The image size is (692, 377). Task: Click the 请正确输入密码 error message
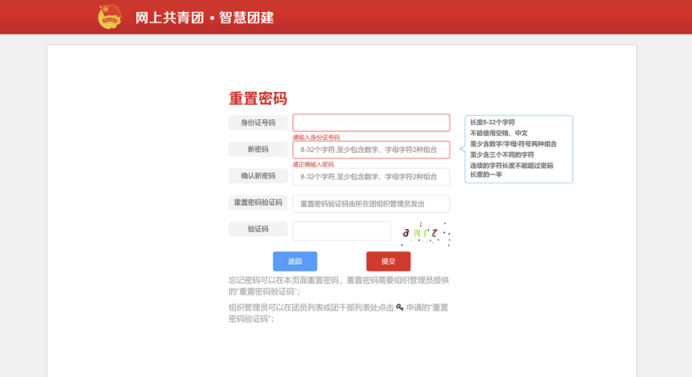pos(313,164)
